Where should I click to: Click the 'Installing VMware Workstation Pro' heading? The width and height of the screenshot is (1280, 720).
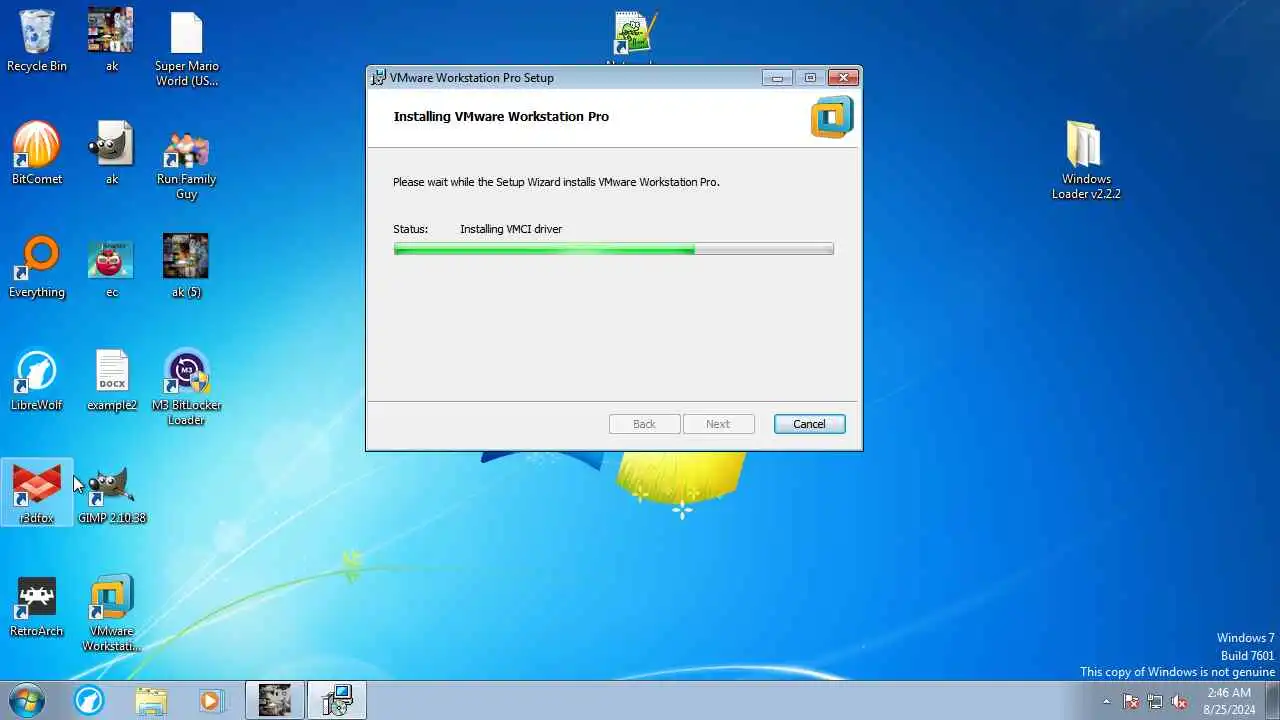click(x=501, y=116)
